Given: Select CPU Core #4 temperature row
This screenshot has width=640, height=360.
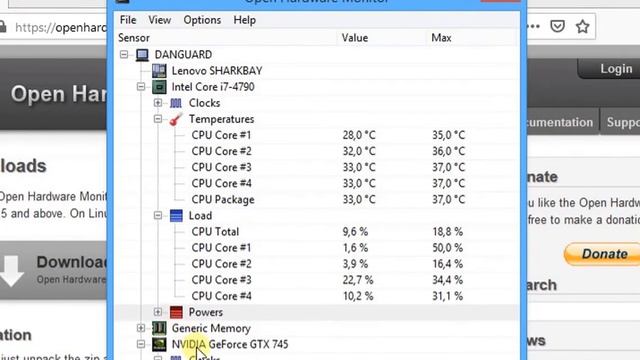Looking at the screenshot, I should pyautogui.click(x=318, y=183).
